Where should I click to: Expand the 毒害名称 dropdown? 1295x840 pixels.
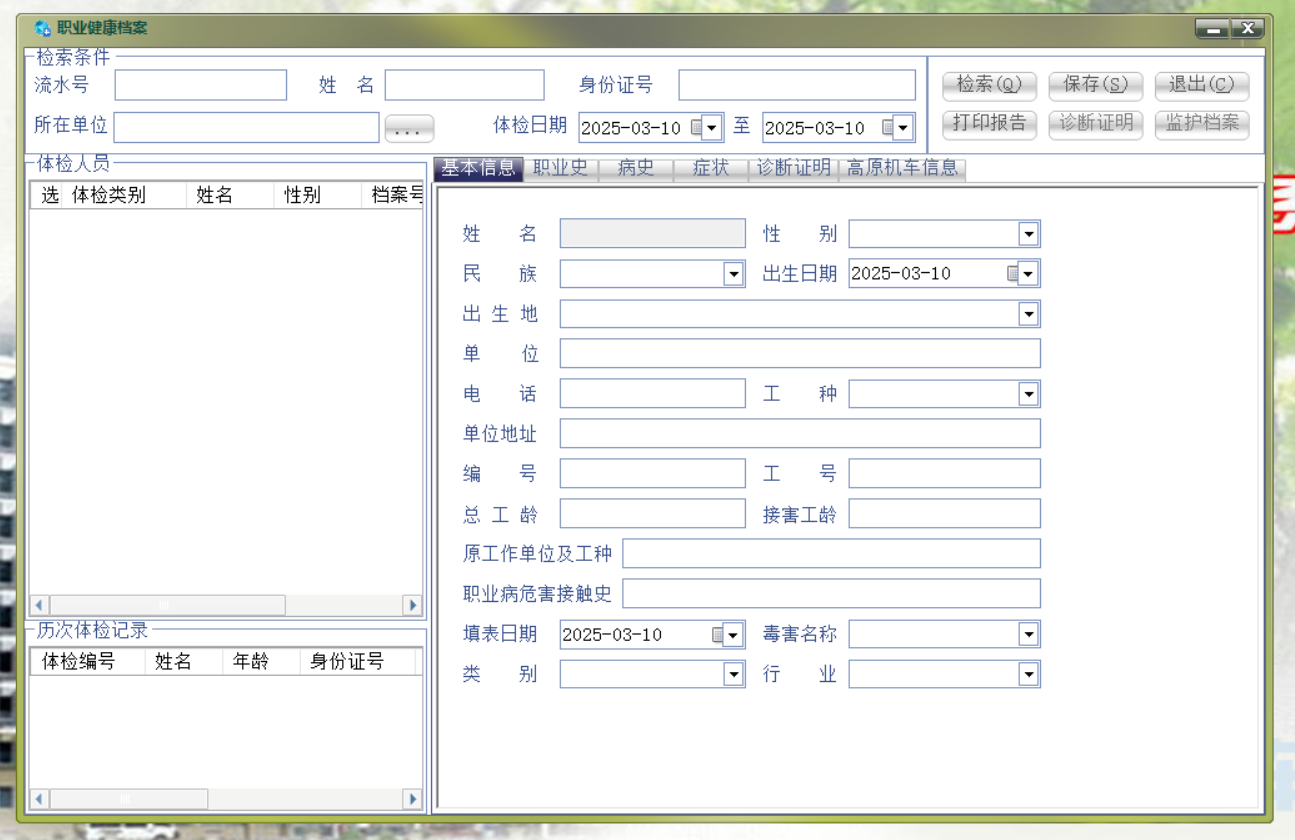[x=1028, y=634]
